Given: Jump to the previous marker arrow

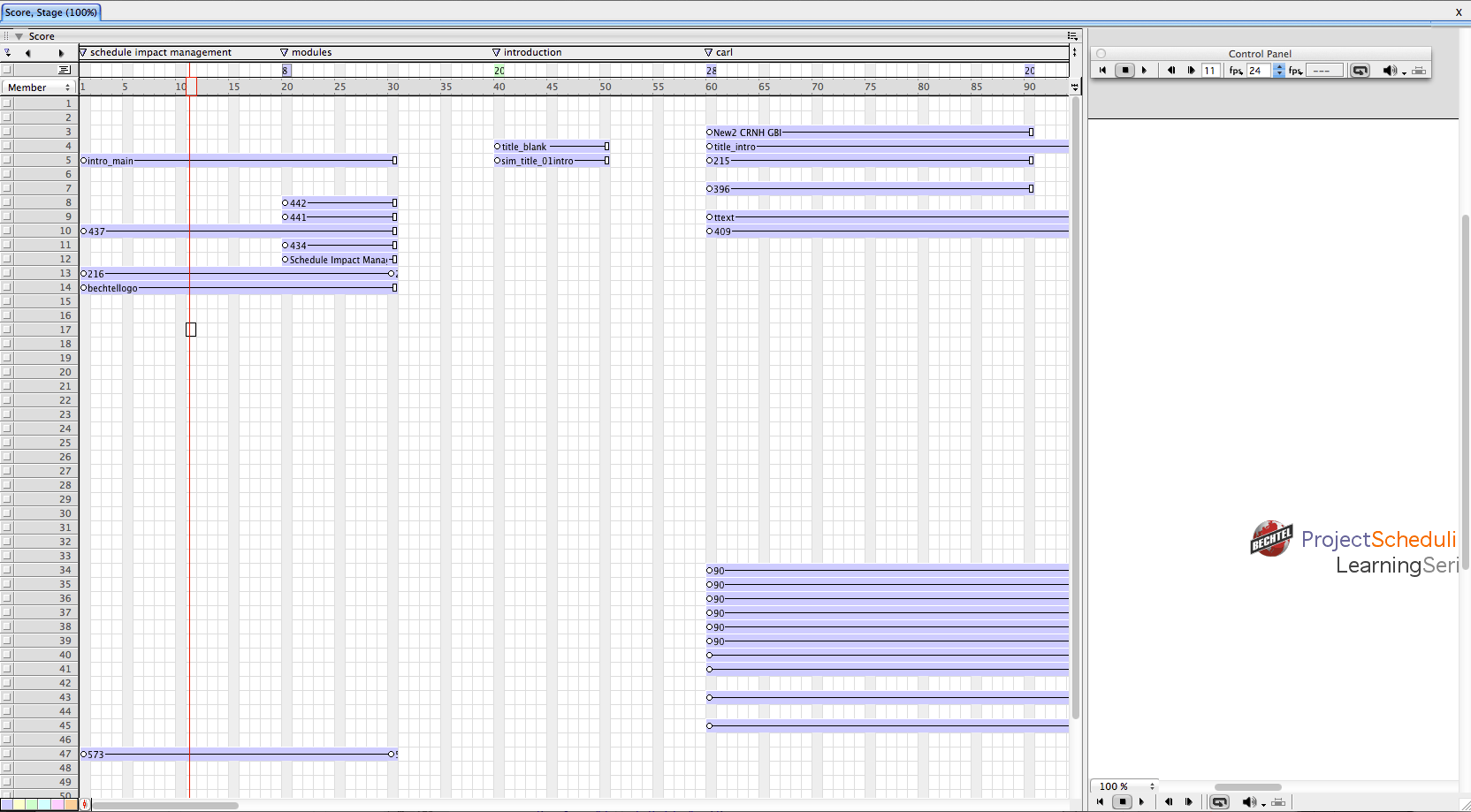Looking at the screenshot, I should click(x=28, y=53).
